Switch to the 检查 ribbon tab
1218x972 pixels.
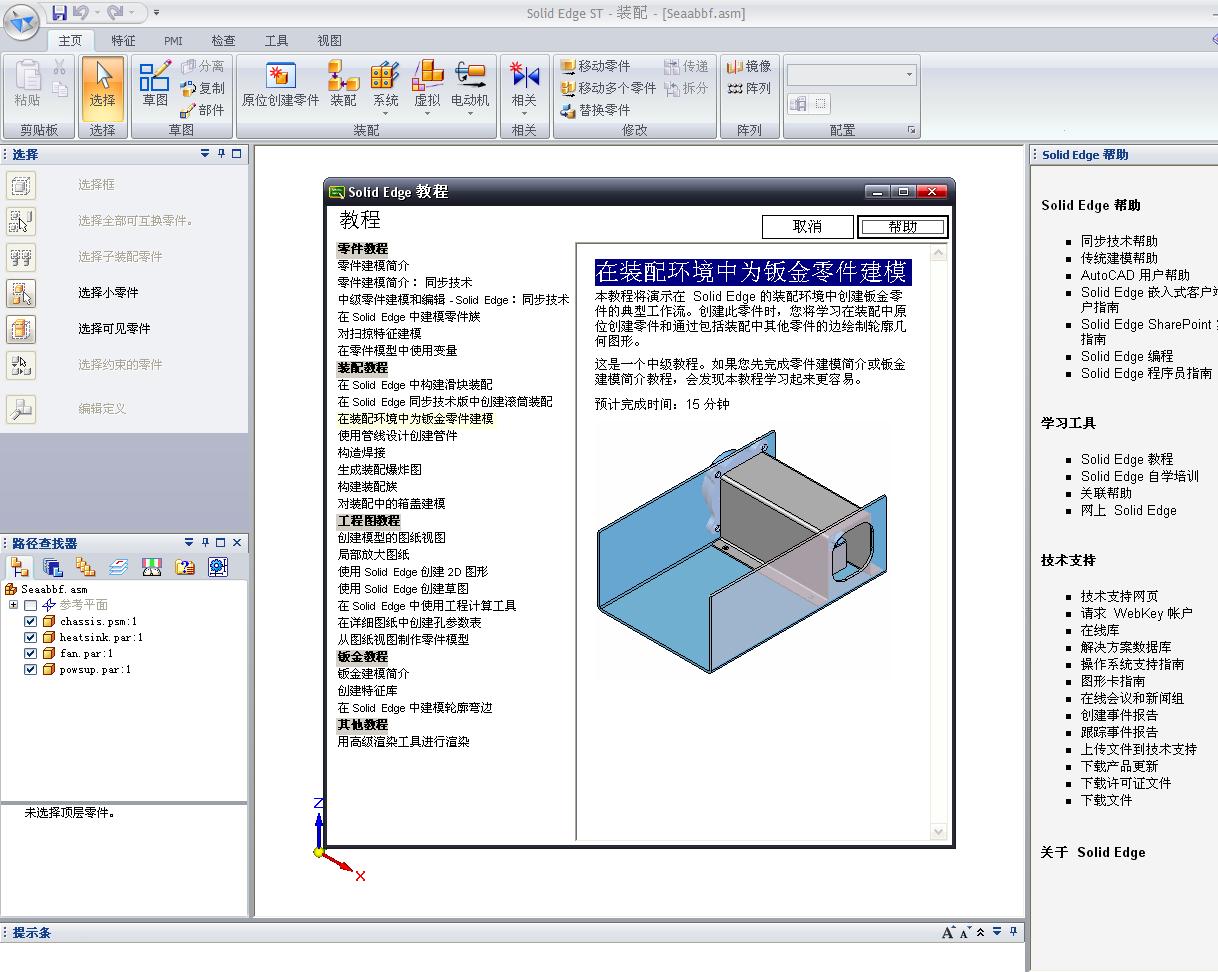pos(223,40)
